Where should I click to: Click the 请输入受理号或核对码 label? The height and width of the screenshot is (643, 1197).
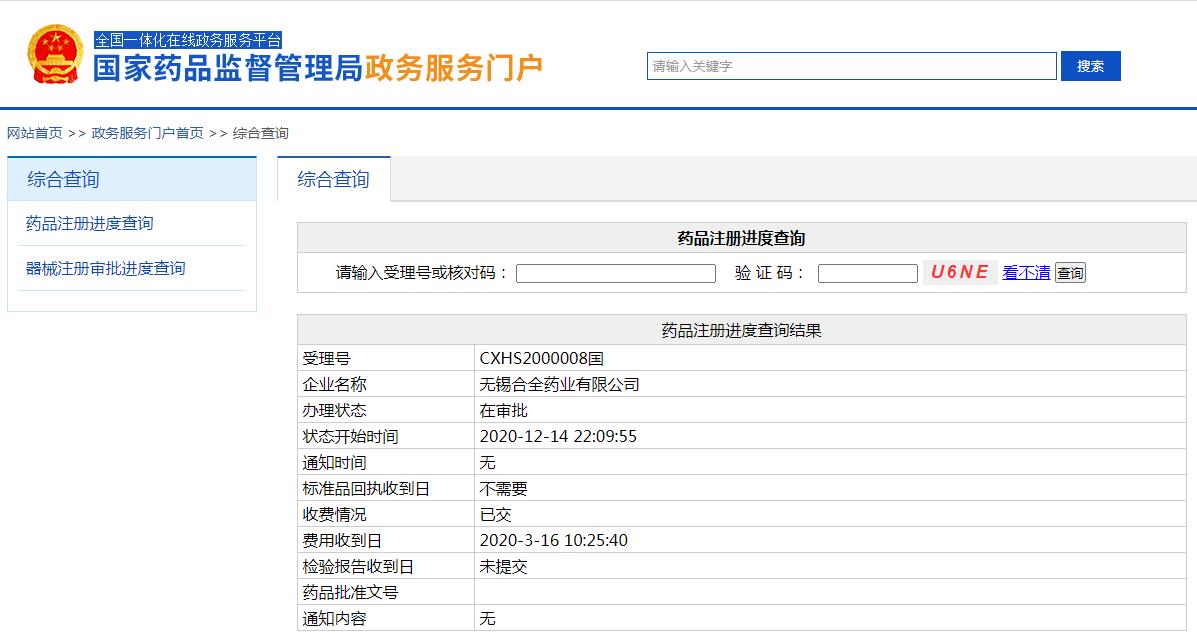coord(421,273)
